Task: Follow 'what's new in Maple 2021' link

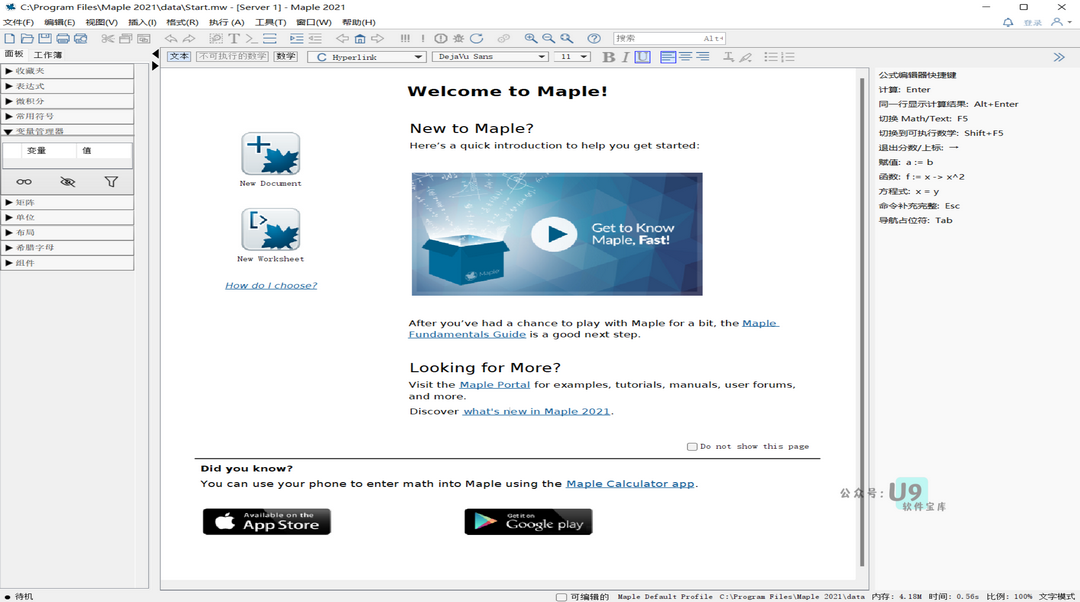Action: 537,411
